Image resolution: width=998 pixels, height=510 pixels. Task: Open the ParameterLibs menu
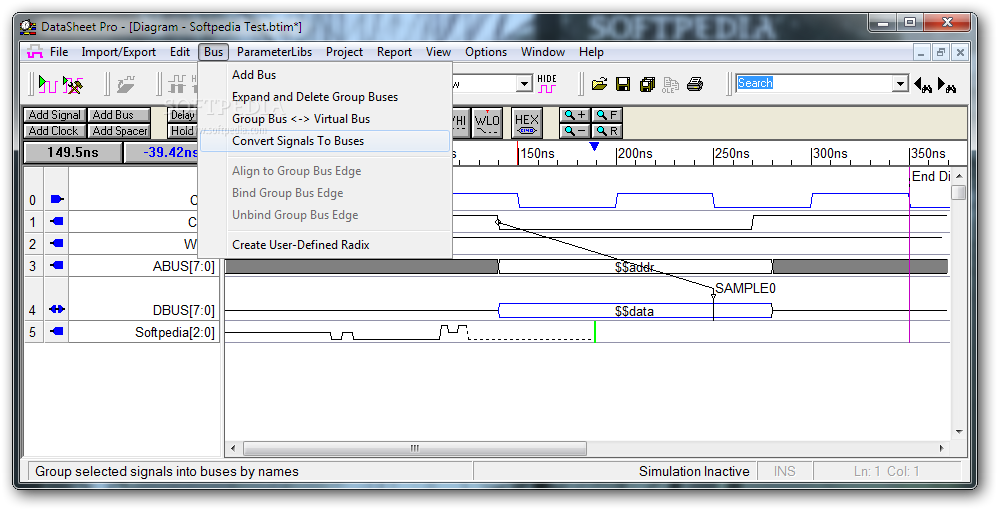[x=274, y=52]
